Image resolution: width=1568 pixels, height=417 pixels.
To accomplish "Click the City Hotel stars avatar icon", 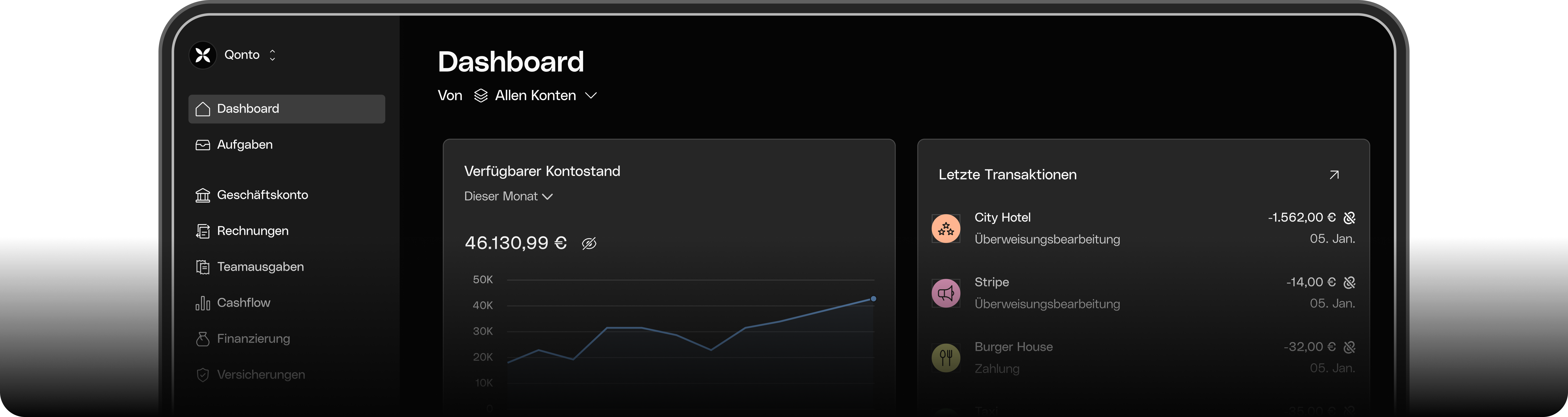I will point(946,228).
